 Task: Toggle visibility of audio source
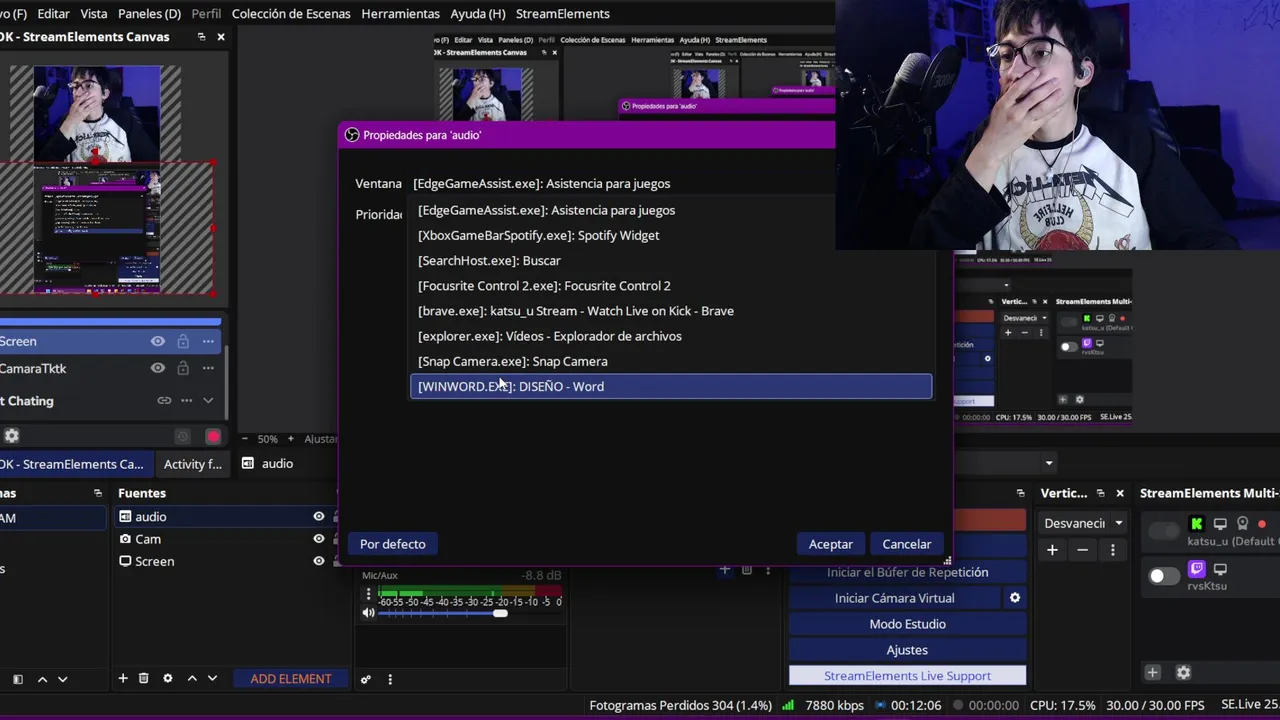point(319,516)
